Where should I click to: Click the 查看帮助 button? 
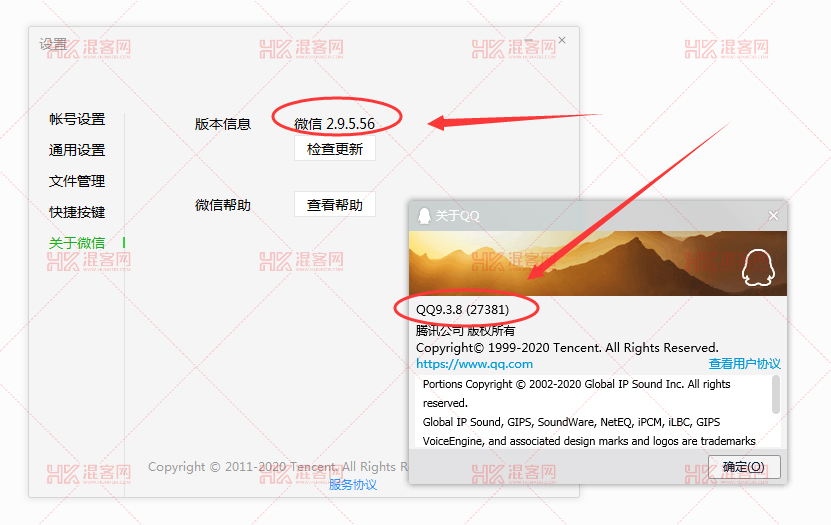click(335, 204)
